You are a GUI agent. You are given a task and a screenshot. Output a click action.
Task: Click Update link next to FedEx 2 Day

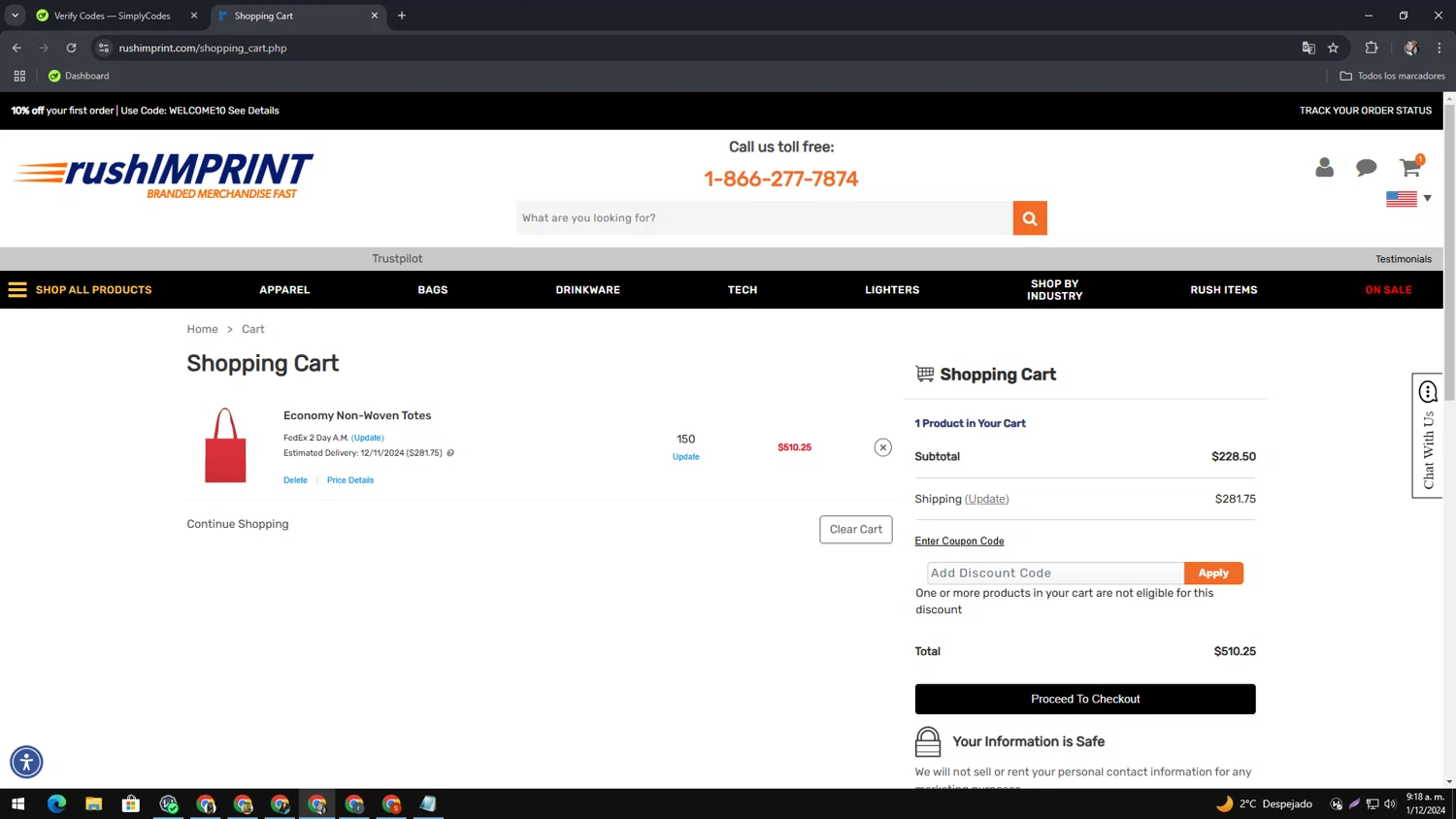[x=368, y=439]
